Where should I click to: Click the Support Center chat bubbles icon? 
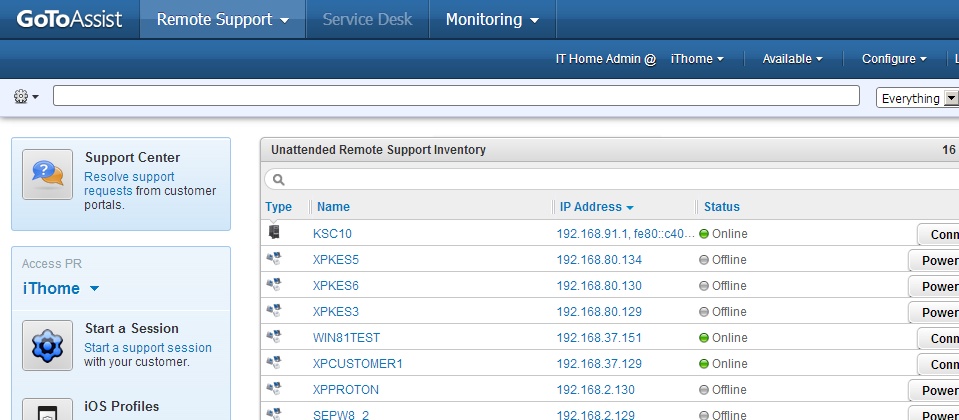(x=48, y=174)
